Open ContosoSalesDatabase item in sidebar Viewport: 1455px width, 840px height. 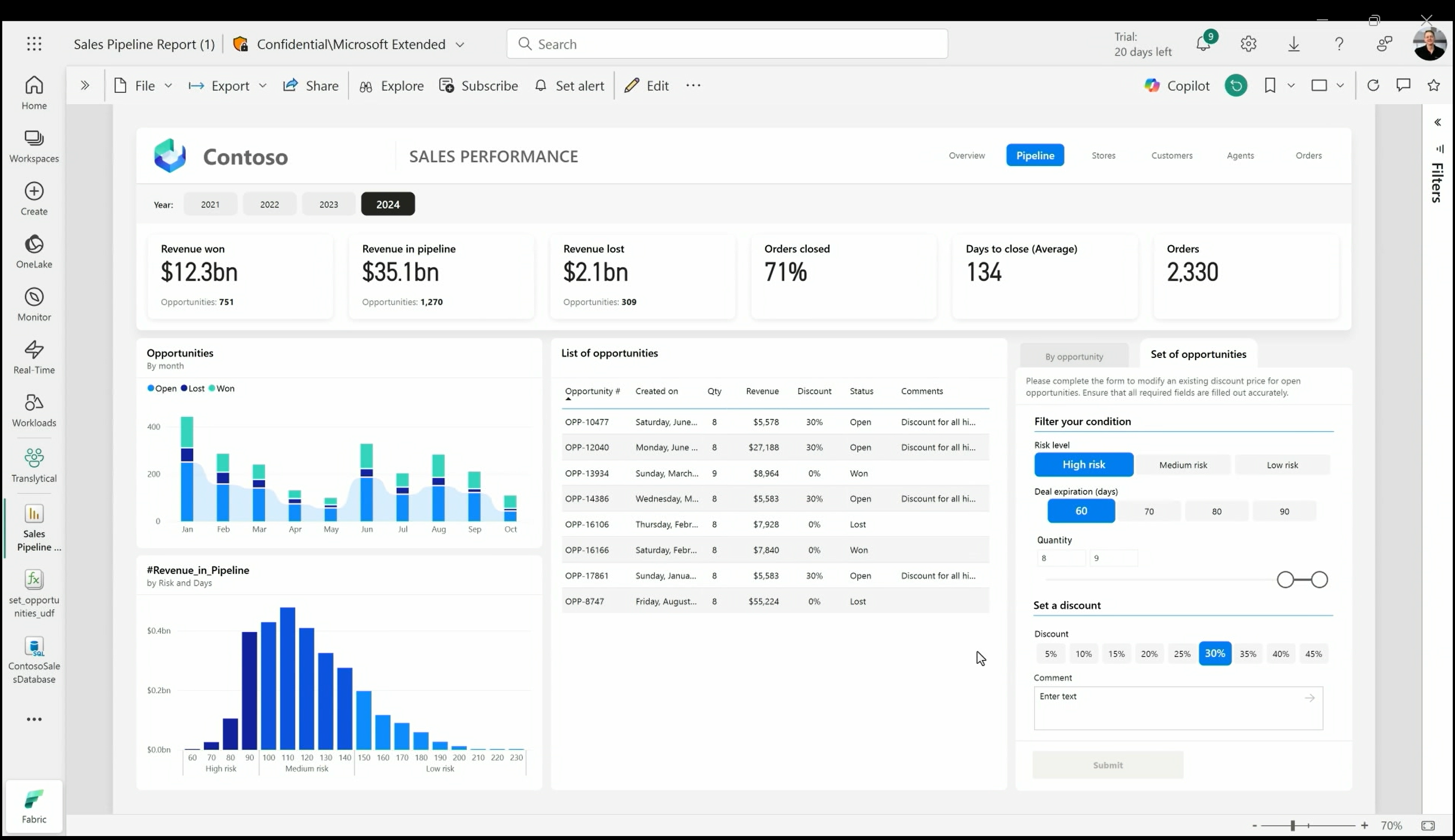pos(34,660)
